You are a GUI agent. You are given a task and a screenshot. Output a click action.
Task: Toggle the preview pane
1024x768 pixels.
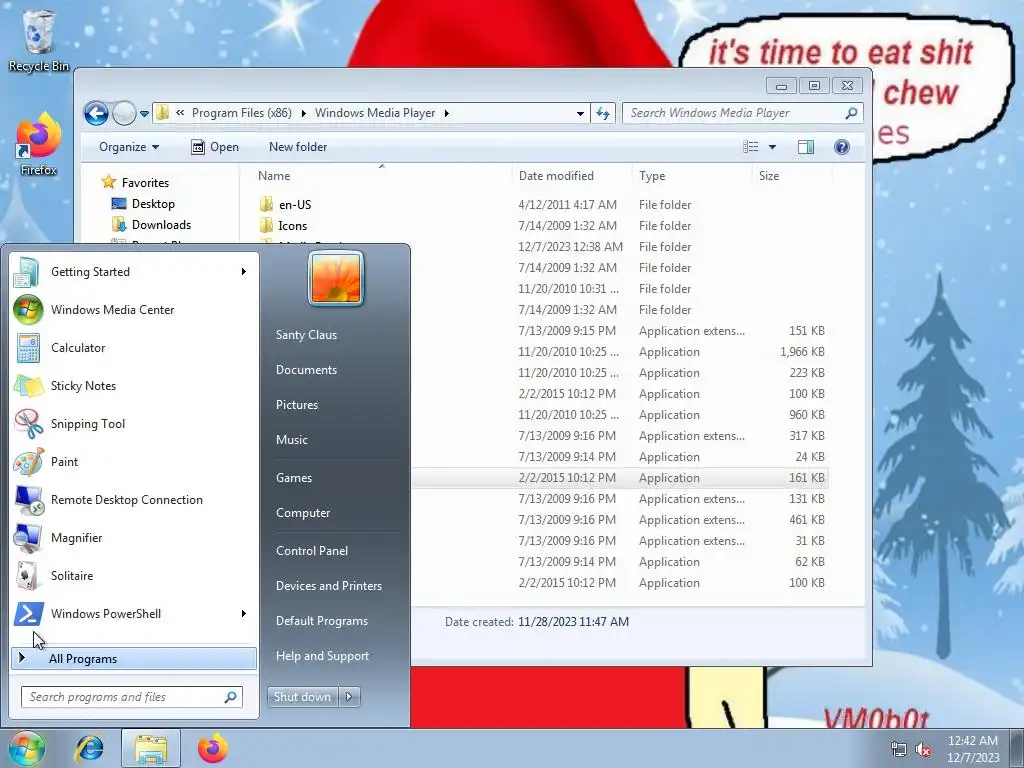pyautogui.click(x=806, y=147)
